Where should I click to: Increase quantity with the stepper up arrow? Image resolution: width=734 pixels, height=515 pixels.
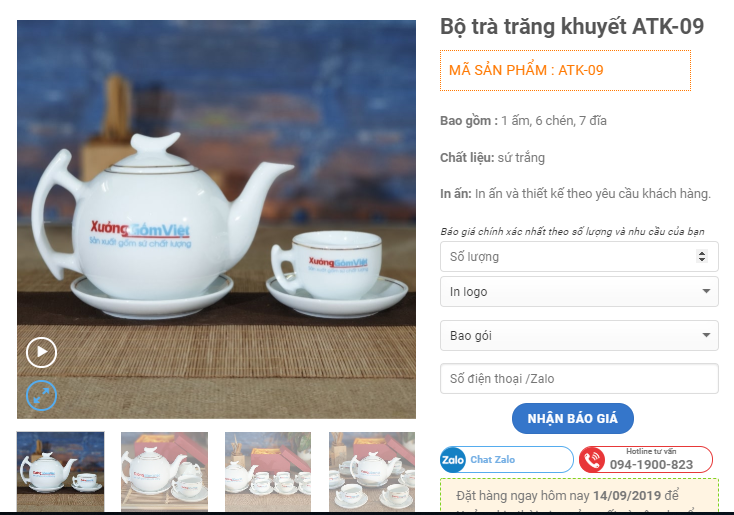[x=702, y=253]
